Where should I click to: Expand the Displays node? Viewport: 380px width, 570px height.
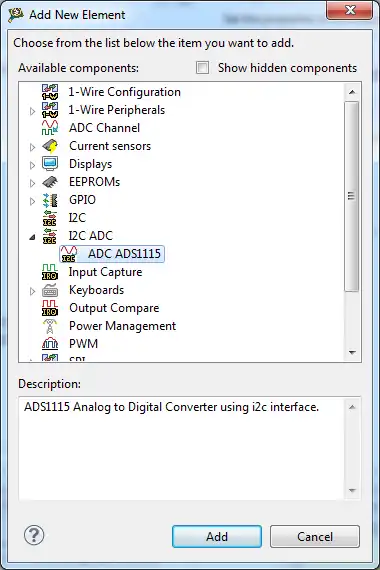(32, 165)
